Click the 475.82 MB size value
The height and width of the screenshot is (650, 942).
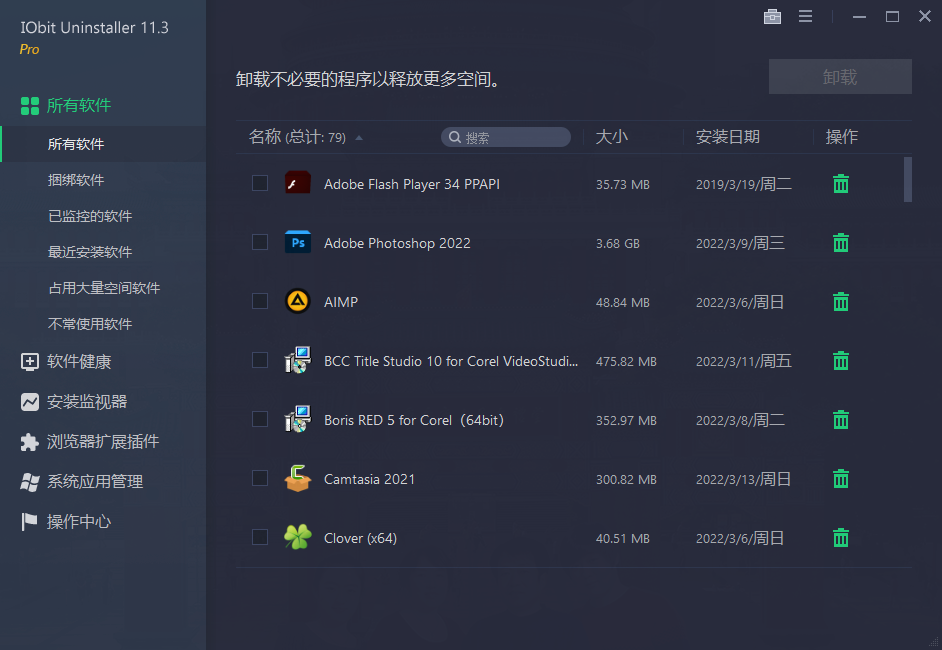pos(626,362)
